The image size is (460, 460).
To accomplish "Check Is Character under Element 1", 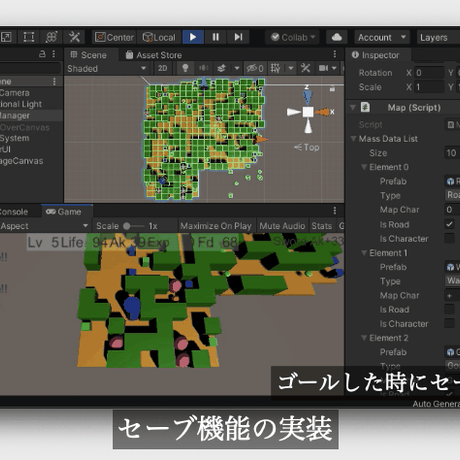I will pos(449,323).
